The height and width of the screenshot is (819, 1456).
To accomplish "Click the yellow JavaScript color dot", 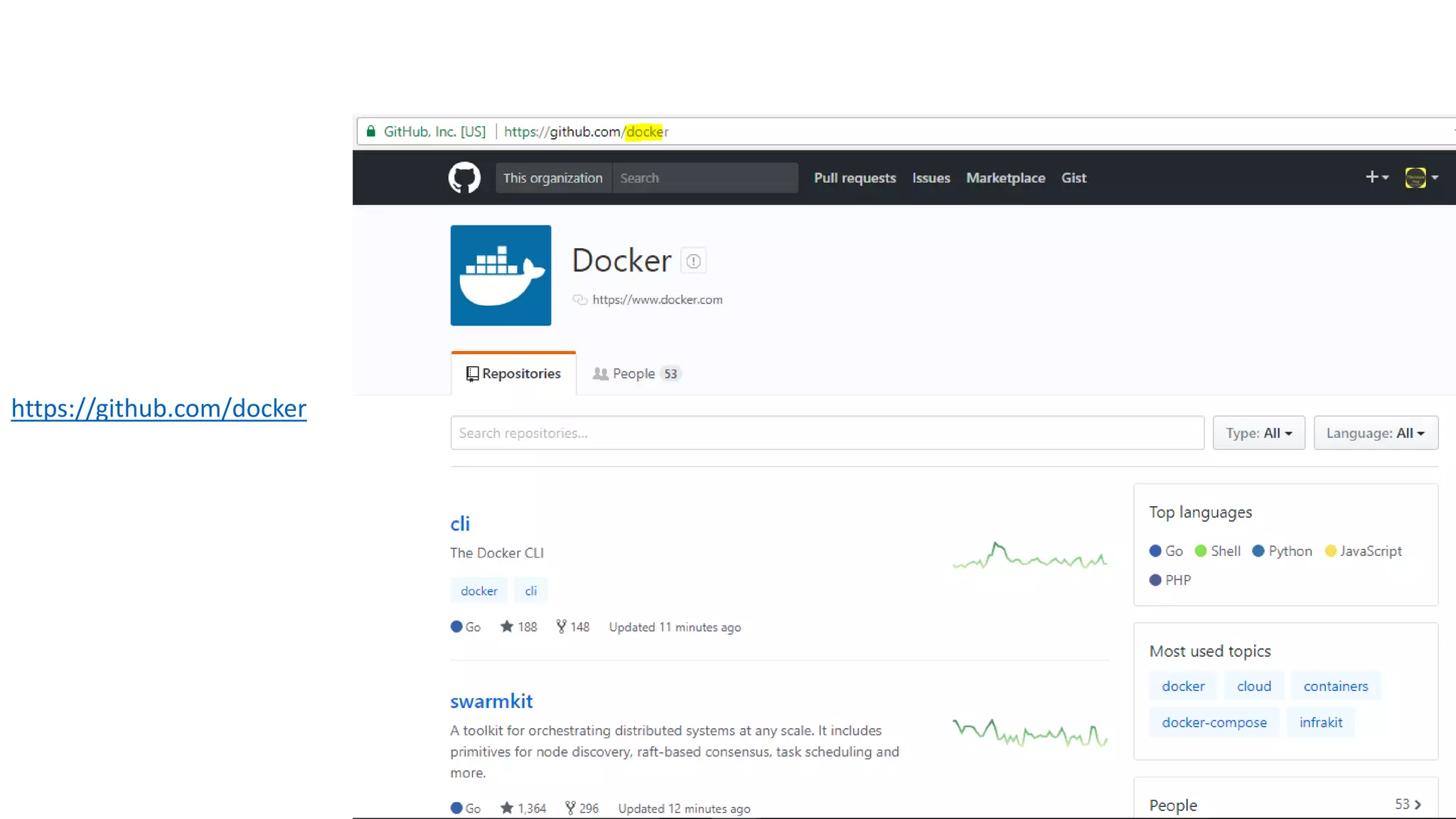I will (1331, 551).
